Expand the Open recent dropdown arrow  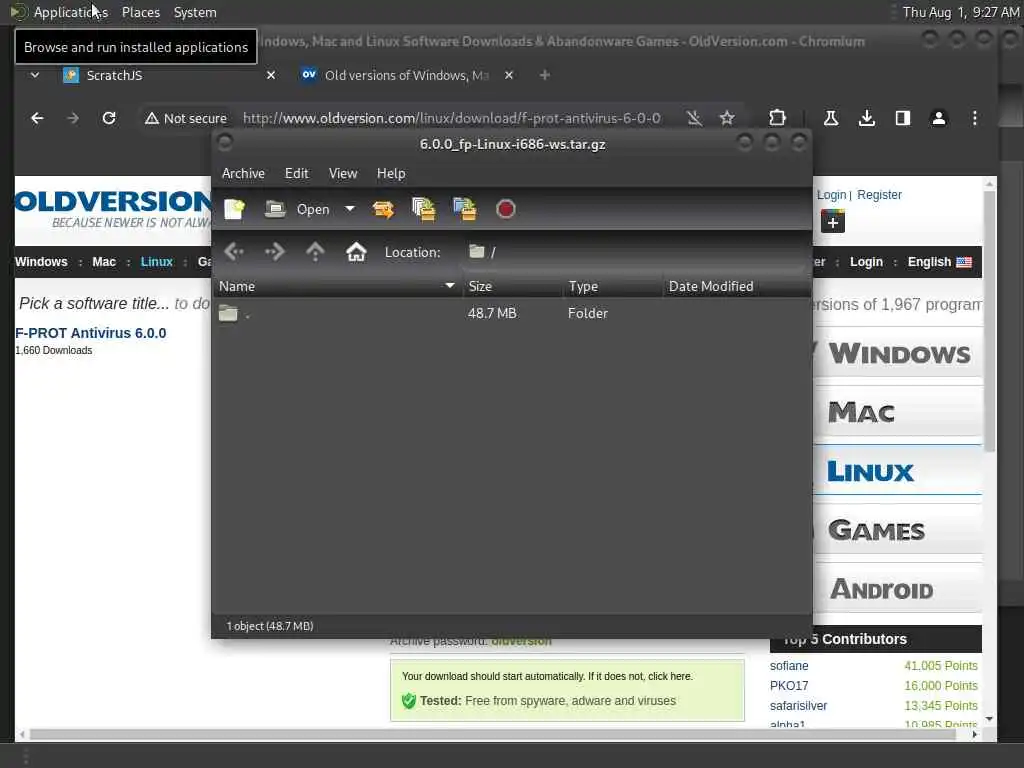tap(350, 209)
